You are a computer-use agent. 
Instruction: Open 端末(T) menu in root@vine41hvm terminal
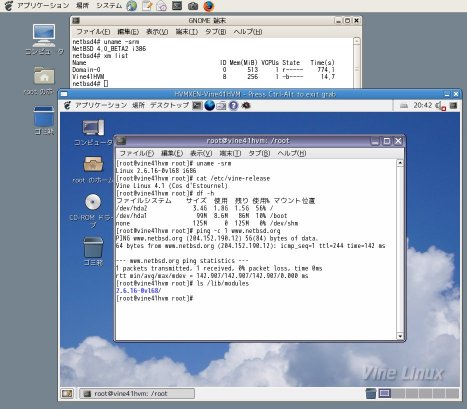pos(230,153)
